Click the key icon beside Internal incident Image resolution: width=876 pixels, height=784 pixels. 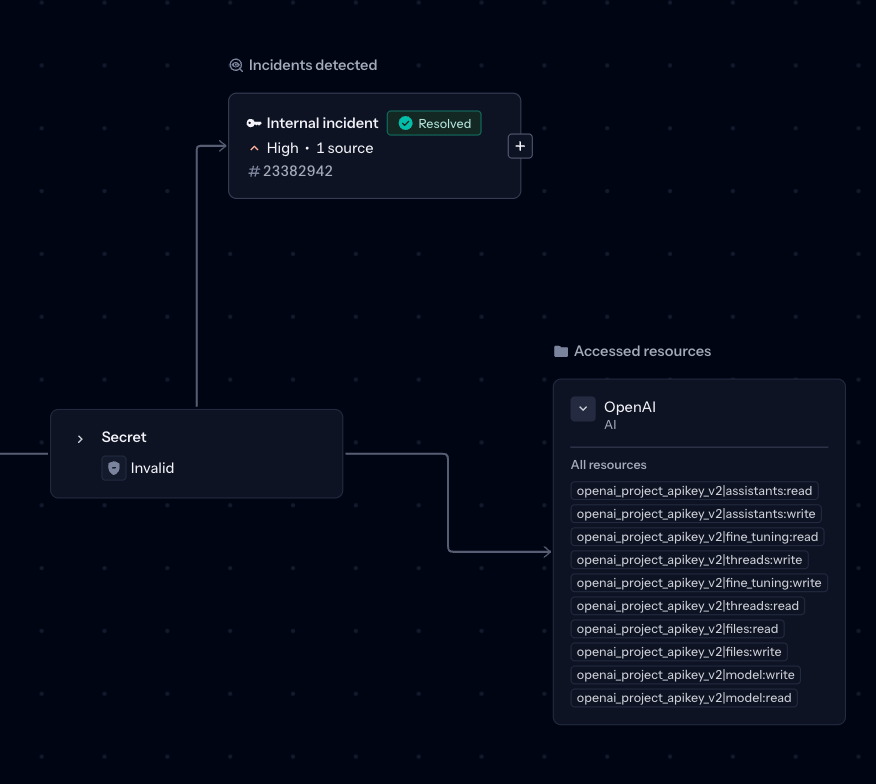[x=254, y=123]
